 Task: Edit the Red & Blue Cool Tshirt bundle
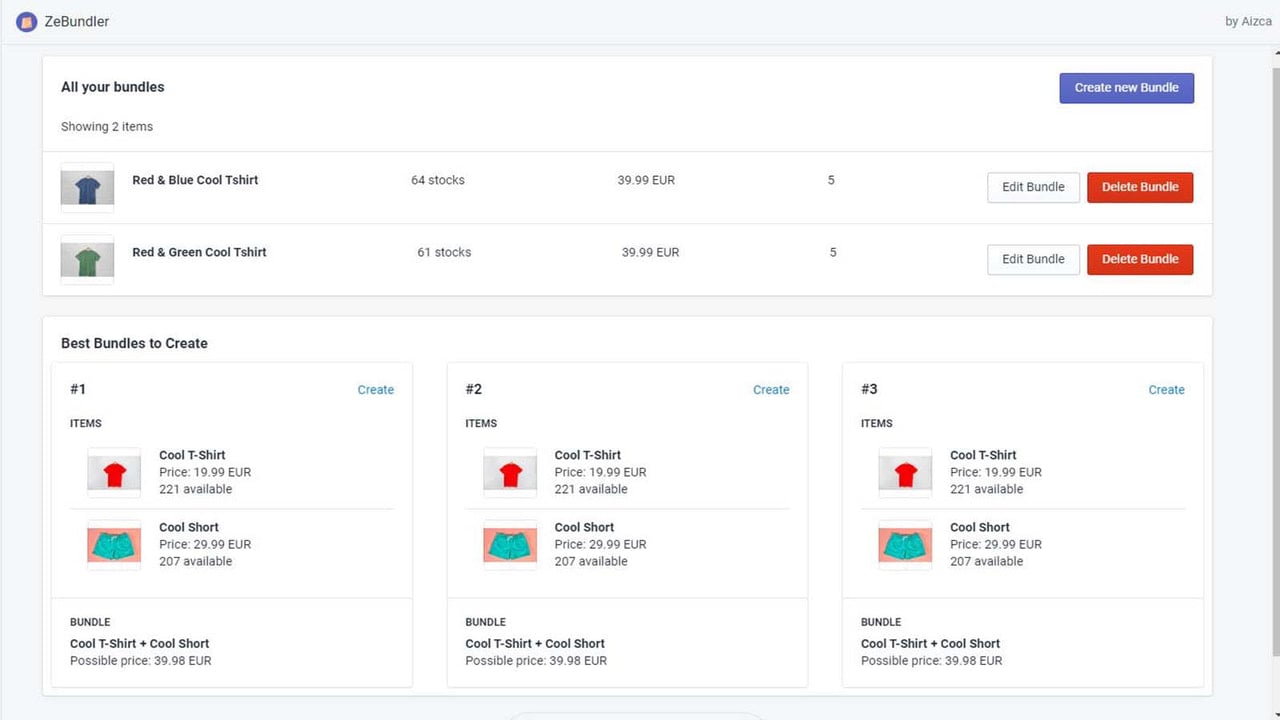pyautogui.click(x=1033, y=187)
